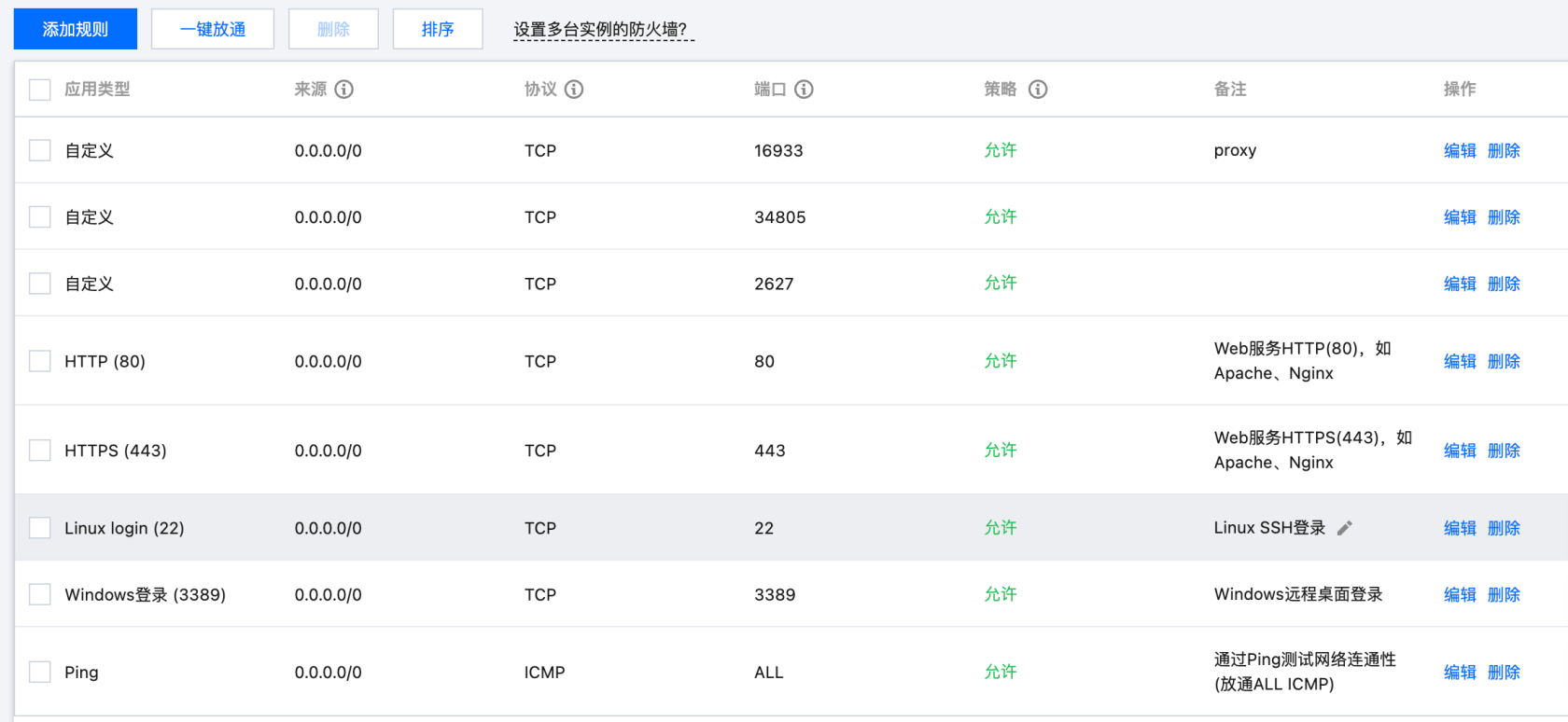Toggle the select-all checkbox in table header
Screen dimensions: 1568x722
[40, 90]
